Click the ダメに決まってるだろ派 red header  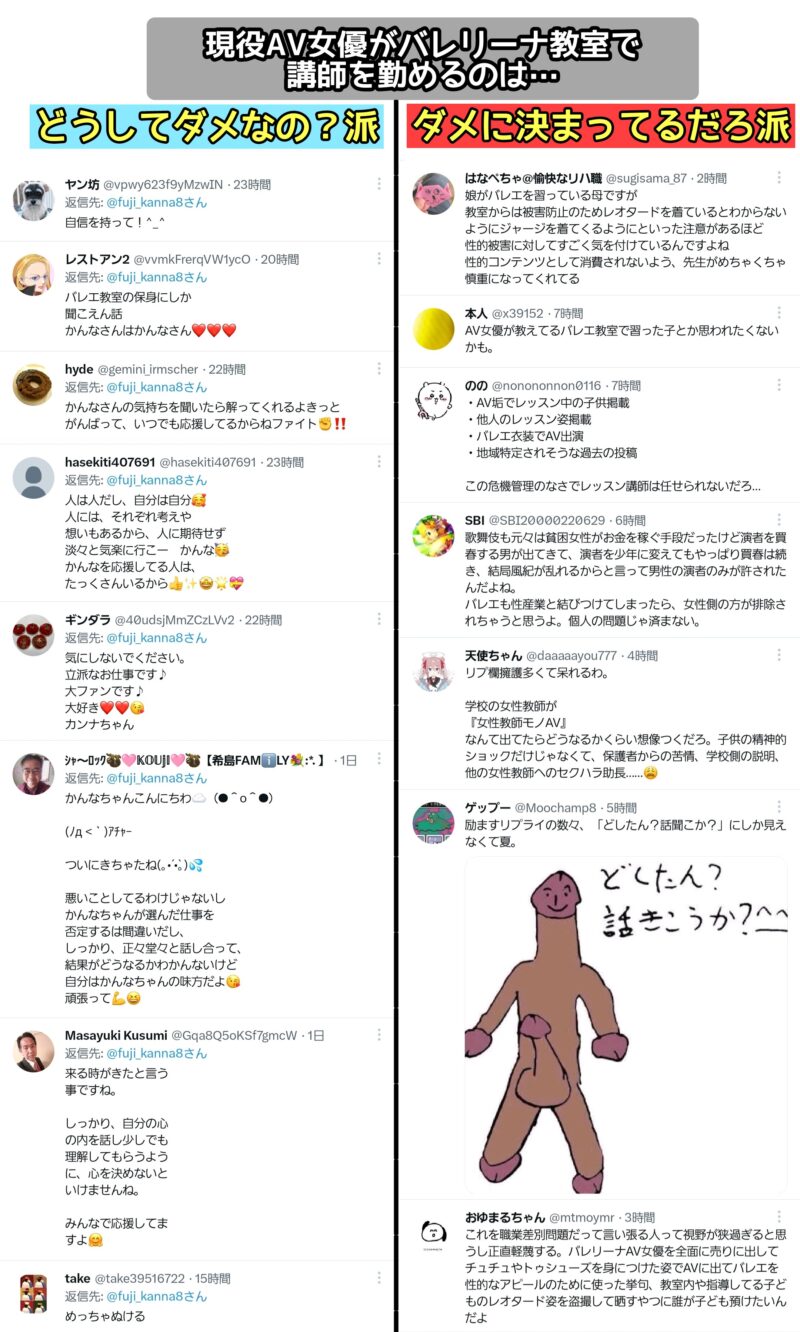pos(600,127)
